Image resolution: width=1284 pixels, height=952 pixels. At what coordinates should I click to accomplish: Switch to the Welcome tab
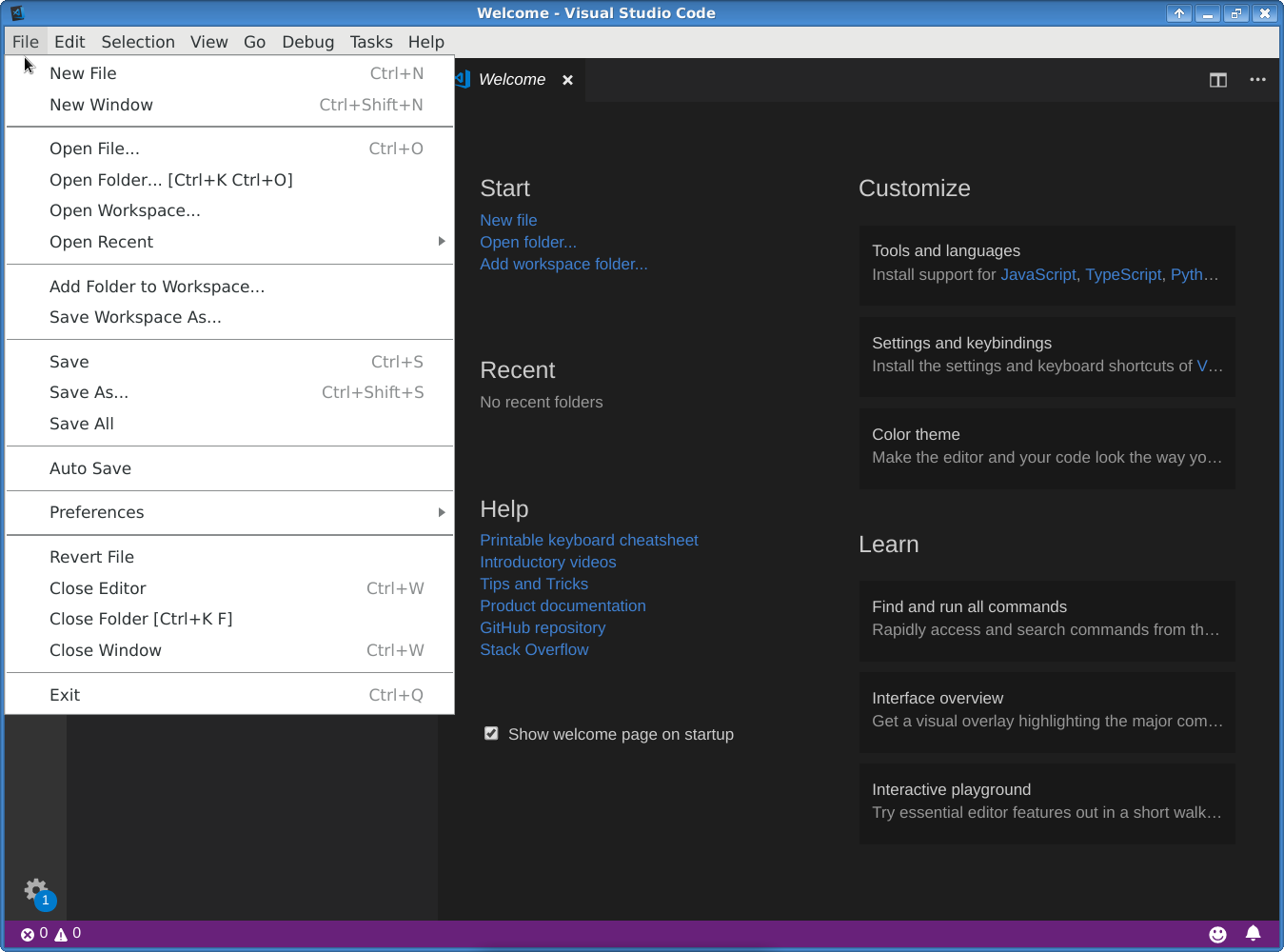tap(512, 80)
